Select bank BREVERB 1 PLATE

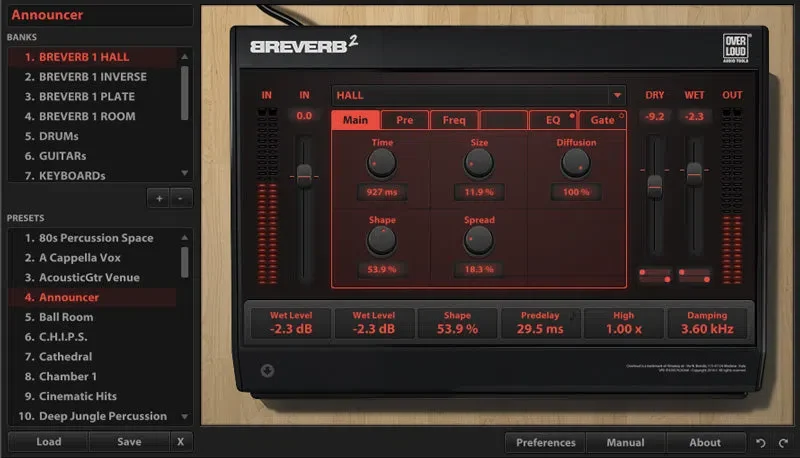(92, 97)
